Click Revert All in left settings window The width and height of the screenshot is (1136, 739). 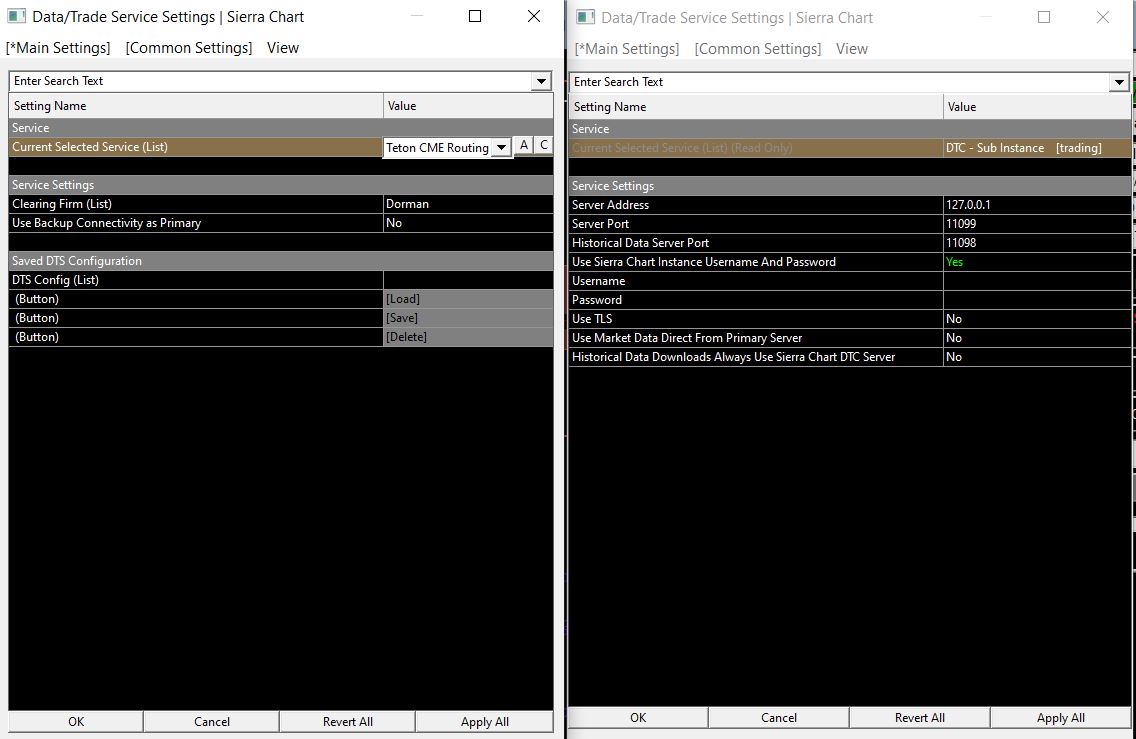pos(348,722)
